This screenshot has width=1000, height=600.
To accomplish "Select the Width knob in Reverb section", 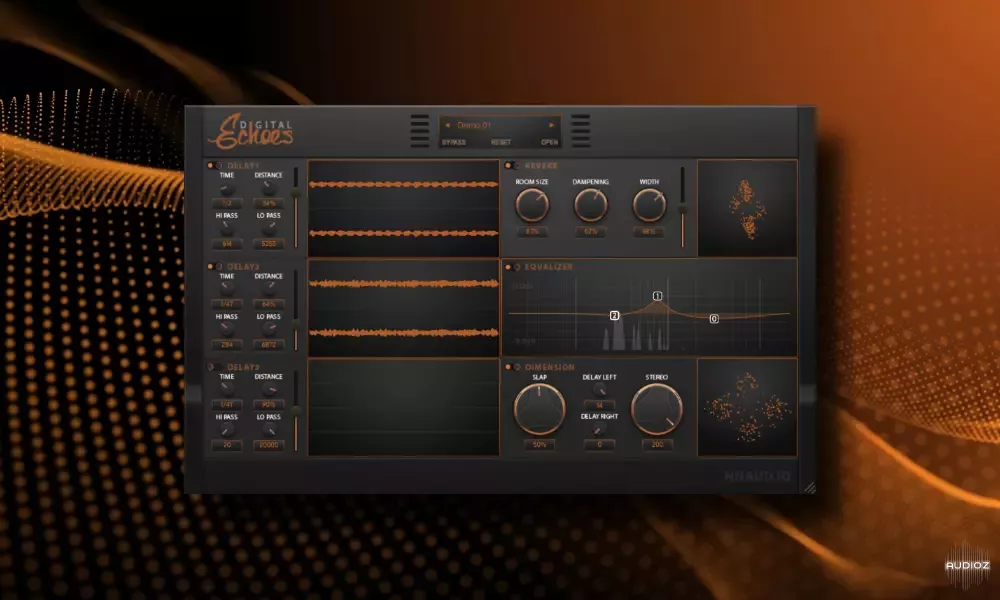I will [x=650, y=204].
